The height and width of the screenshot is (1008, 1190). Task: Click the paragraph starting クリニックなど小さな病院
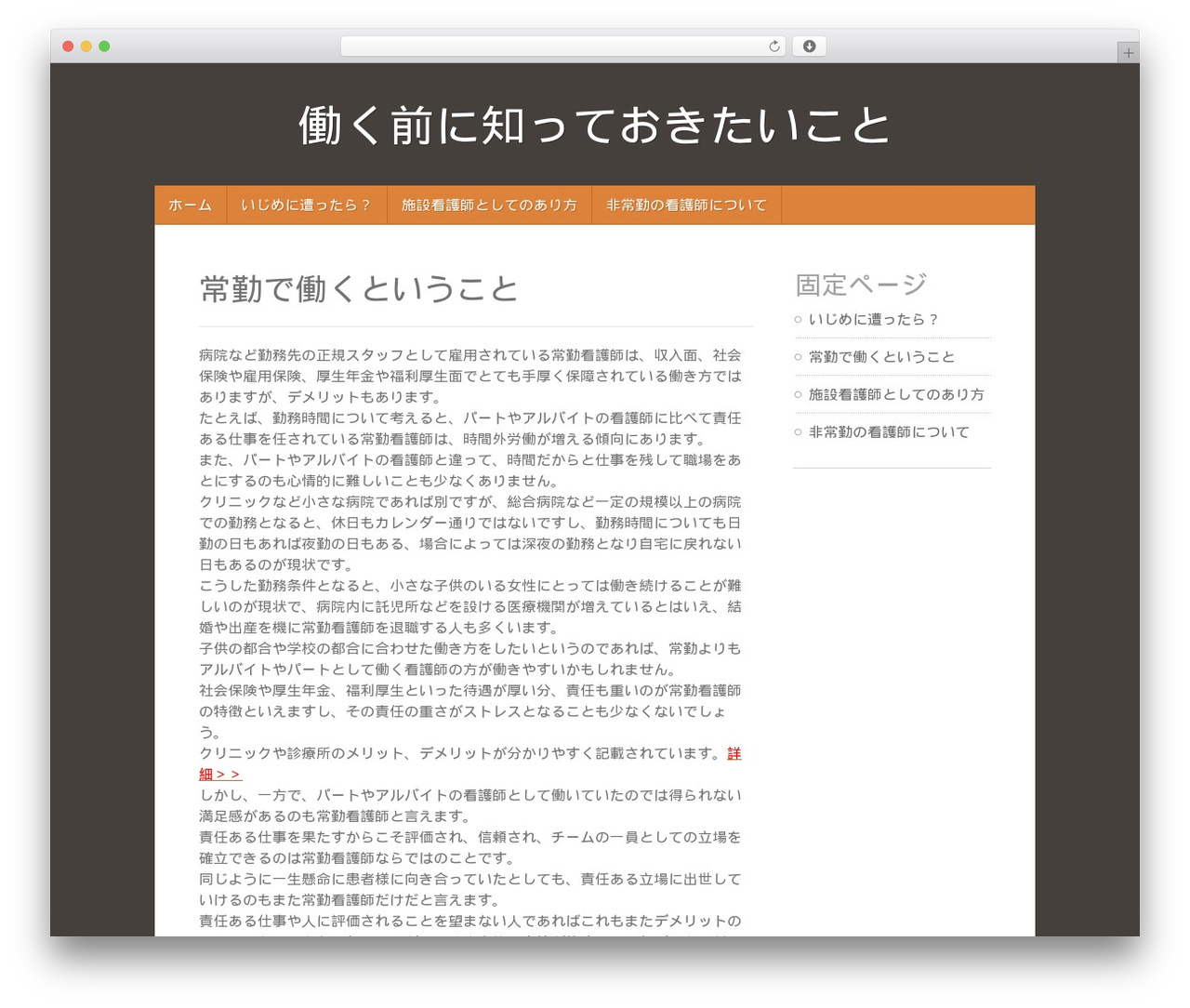pyautogui.click(x=470, y=533)
